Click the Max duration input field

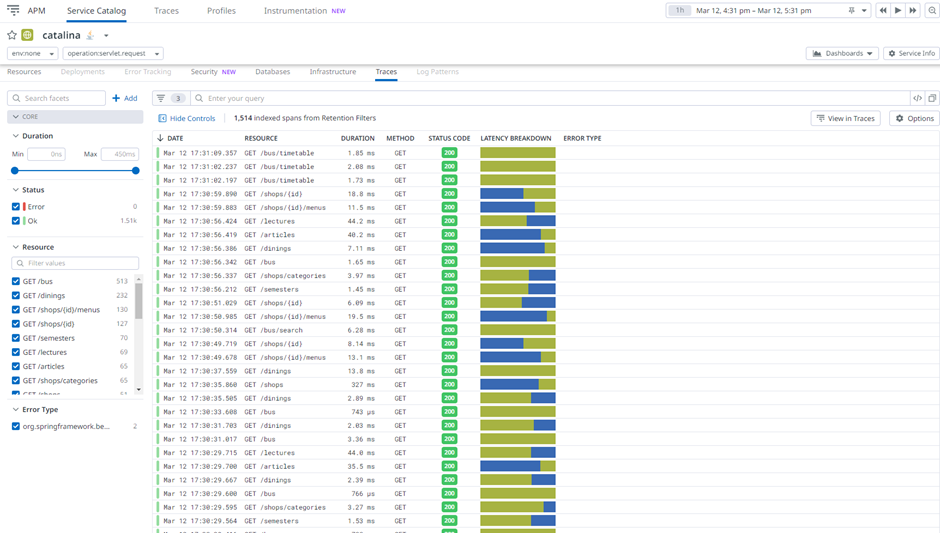(120, 154)
